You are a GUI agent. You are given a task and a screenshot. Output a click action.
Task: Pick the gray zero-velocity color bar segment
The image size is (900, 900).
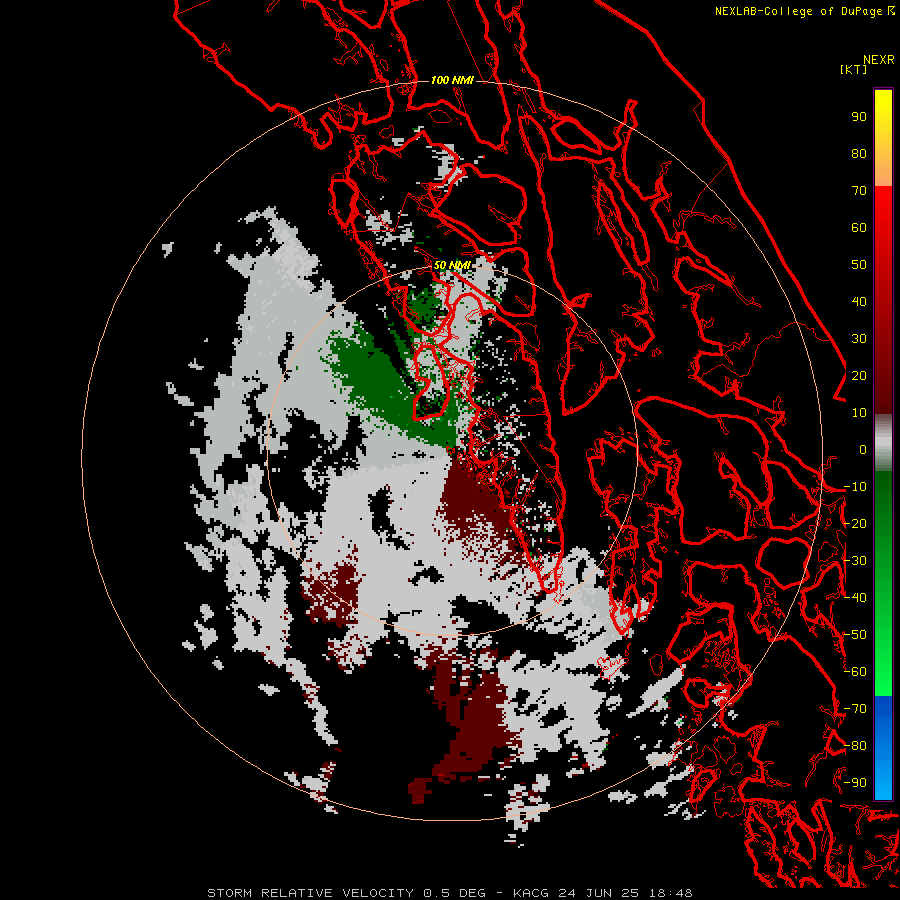pos(883,443)
